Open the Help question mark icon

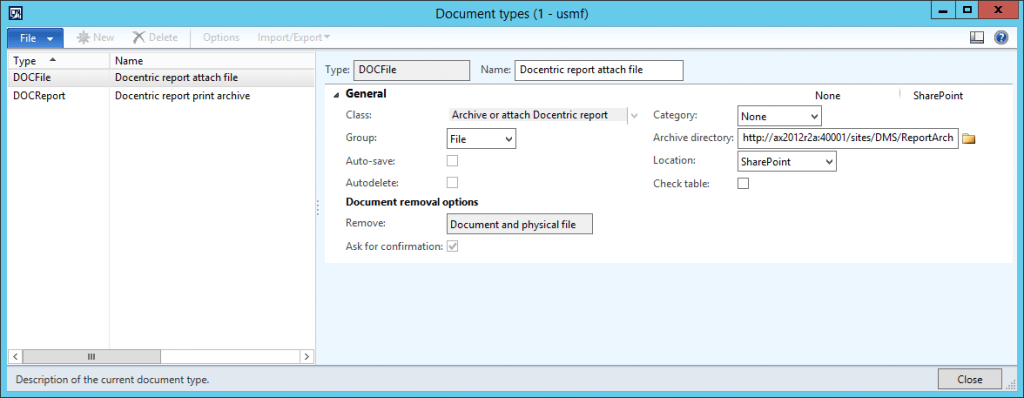point(1001,38)
